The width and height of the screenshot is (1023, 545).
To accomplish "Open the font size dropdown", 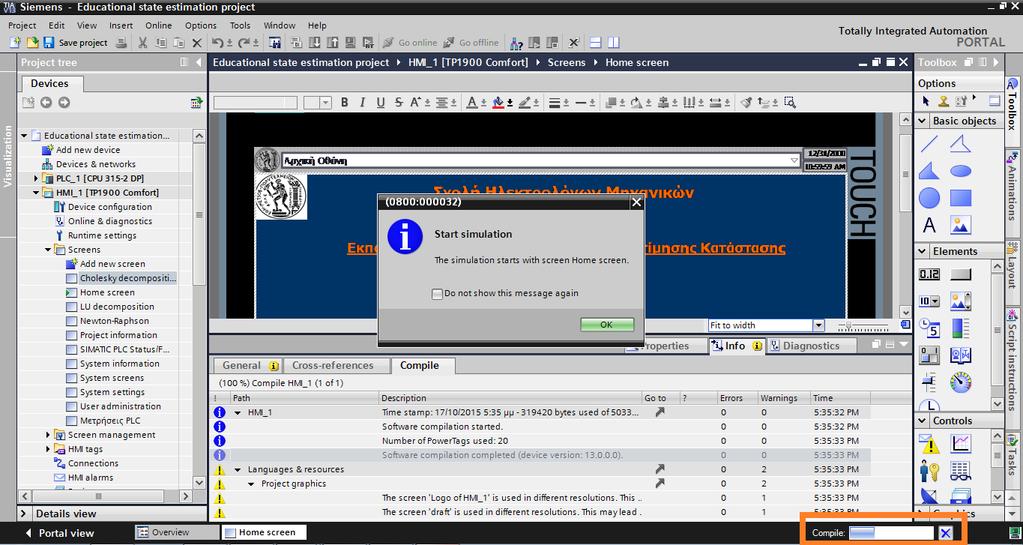I will coord(326,102).
